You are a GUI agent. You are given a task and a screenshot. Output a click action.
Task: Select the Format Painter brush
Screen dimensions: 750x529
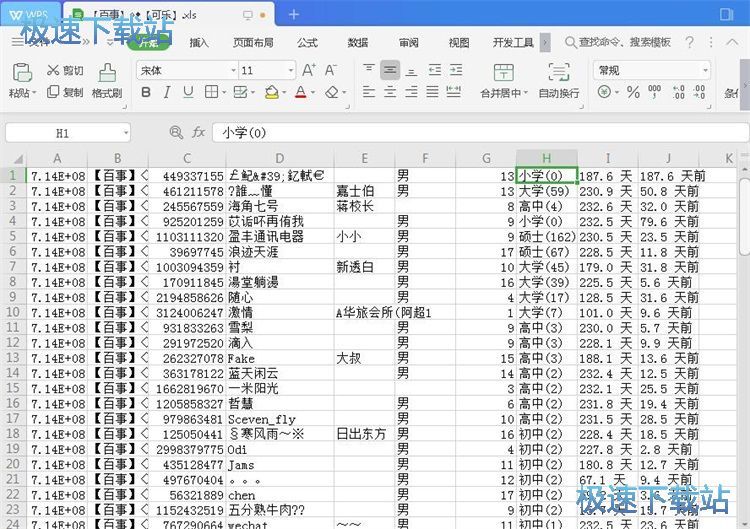pos(107,73)
